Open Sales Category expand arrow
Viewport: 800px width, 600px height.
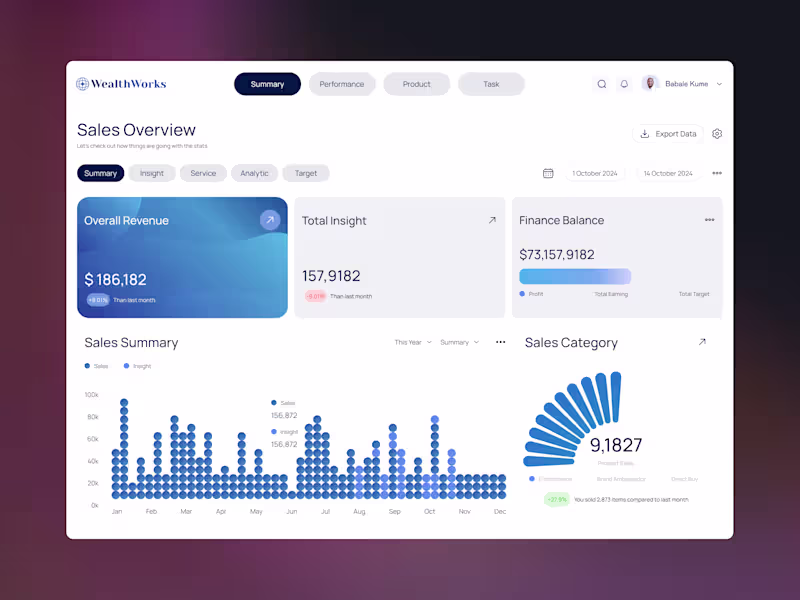click(702, 342)
